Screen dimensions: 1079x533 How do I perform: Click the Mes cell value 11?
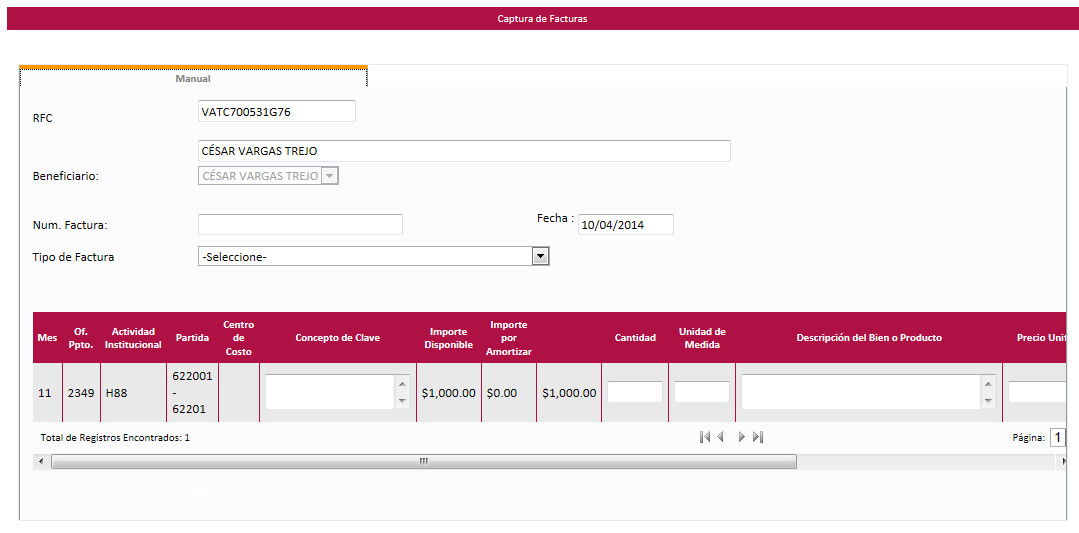click(45, 393)
